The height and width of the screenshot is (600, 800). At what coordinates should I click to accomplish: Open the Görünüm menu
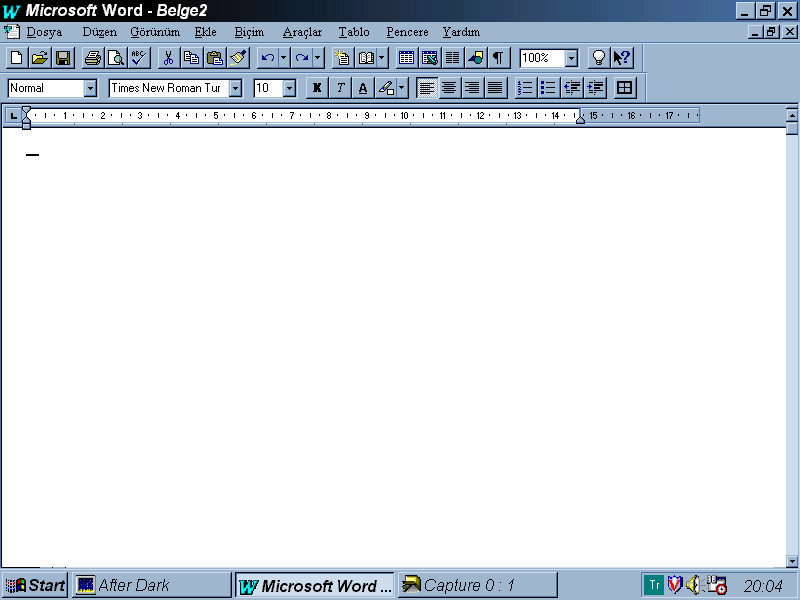[x=155, y=32]
